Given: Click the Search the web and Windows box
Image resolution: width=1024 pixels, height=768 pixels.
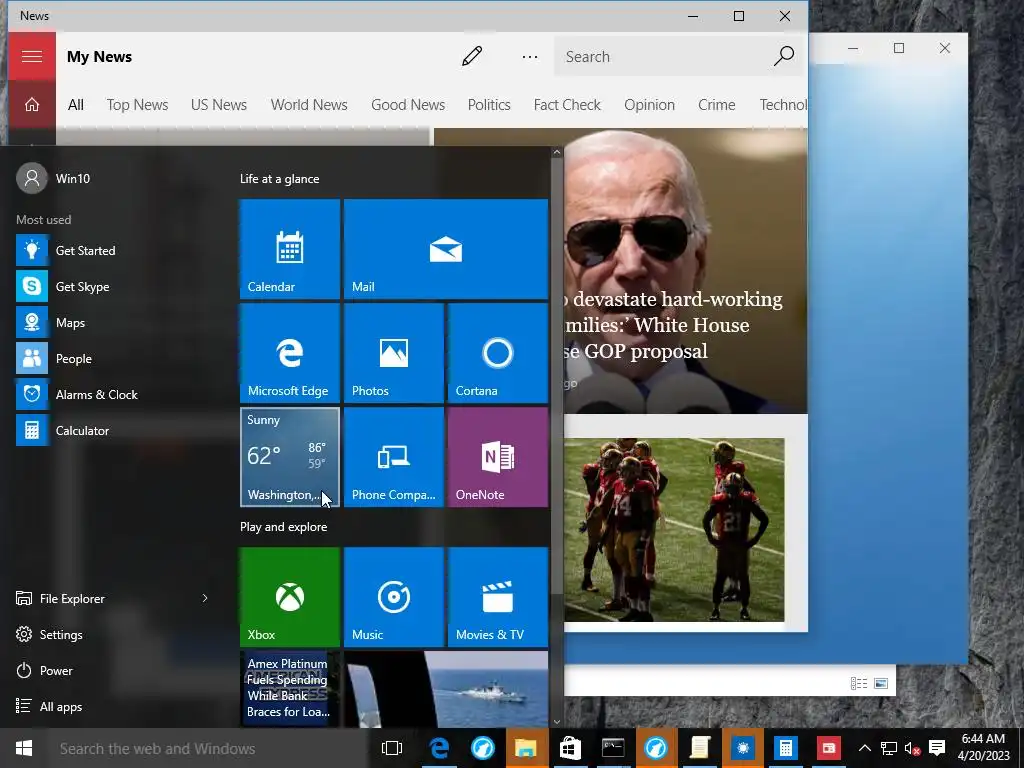Looking at the screenshot, I should click(x=209, y=748).
